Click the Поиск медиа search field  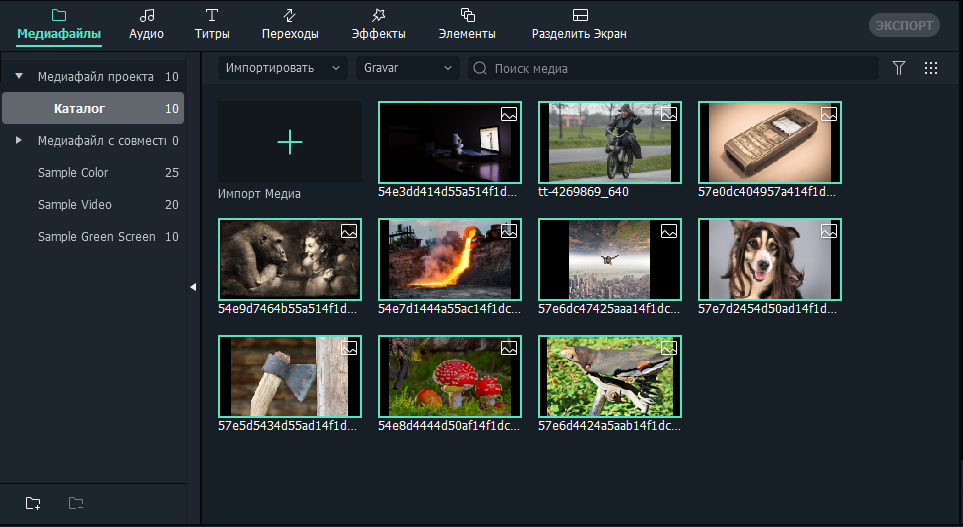[x=673, y=68]
